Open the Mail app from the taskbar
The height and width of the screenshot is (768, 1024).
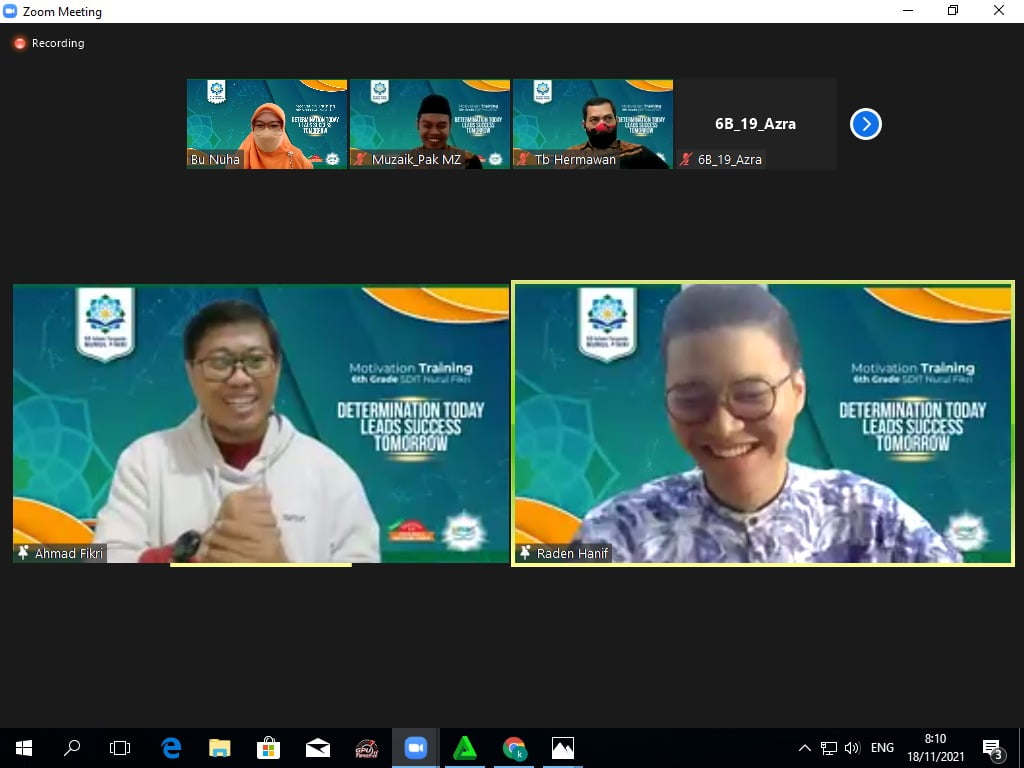pos(318,747)
